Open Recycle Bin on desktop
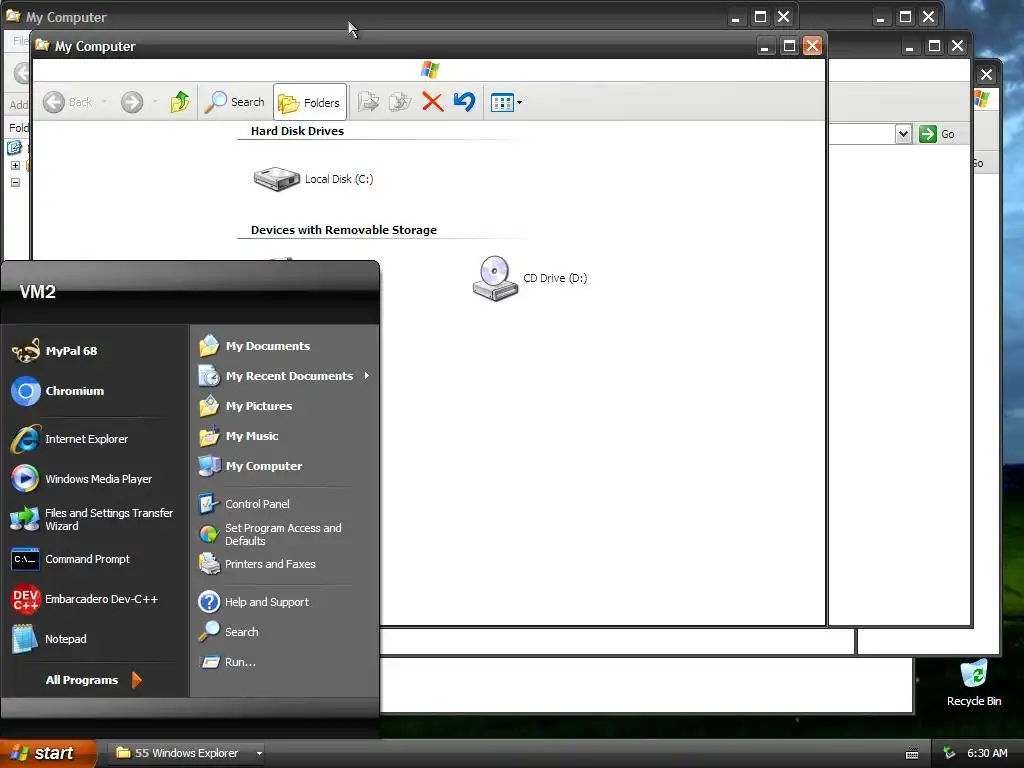The image size is (1024, 768). point(974,683)
